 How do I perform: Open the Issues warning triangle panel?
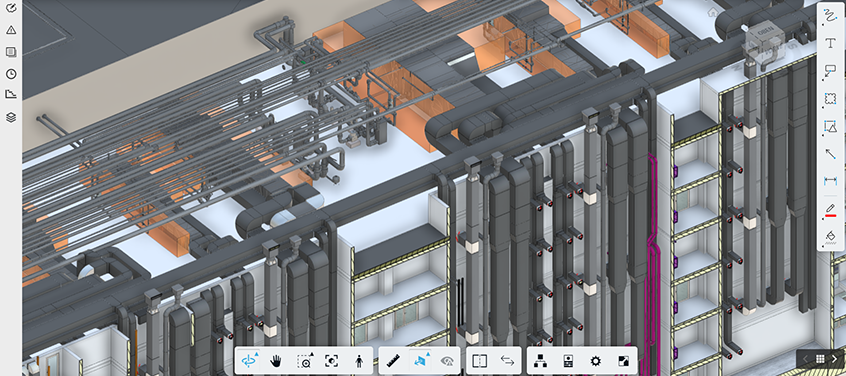point(11,30)
